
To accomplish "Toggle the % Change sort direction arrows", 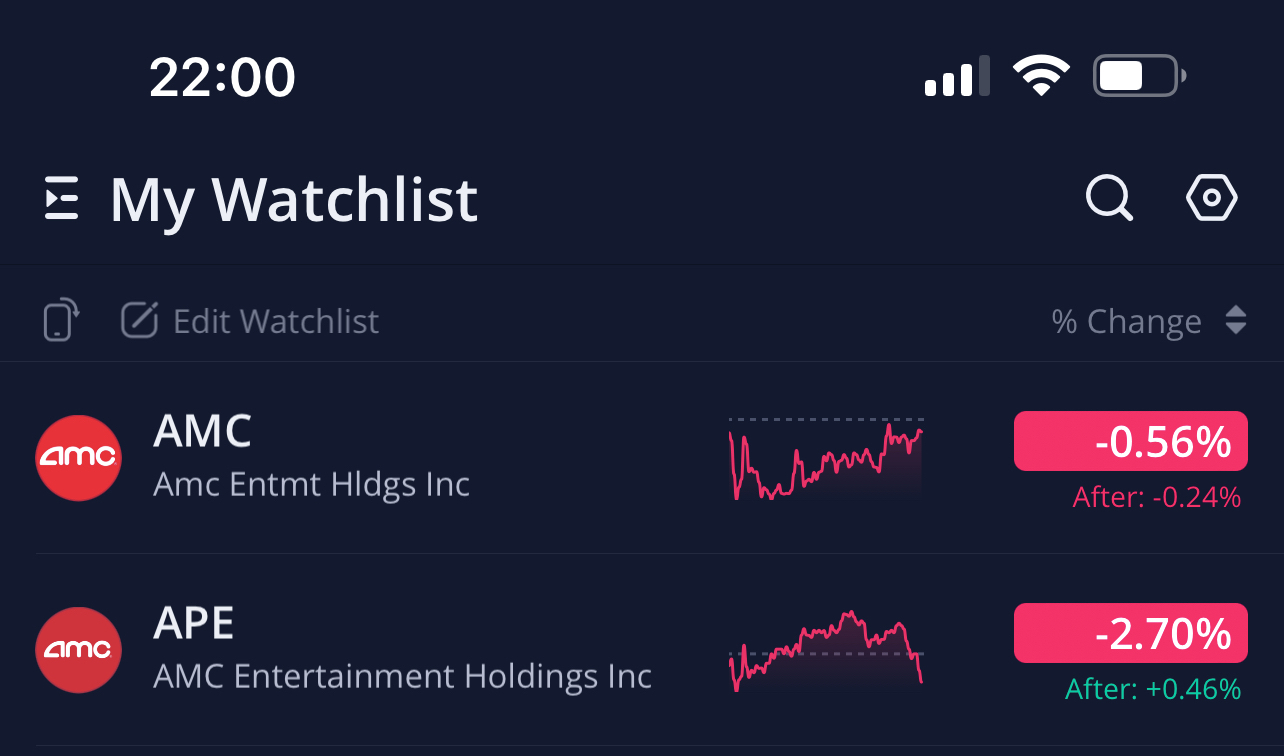I will coord(1234,321).
